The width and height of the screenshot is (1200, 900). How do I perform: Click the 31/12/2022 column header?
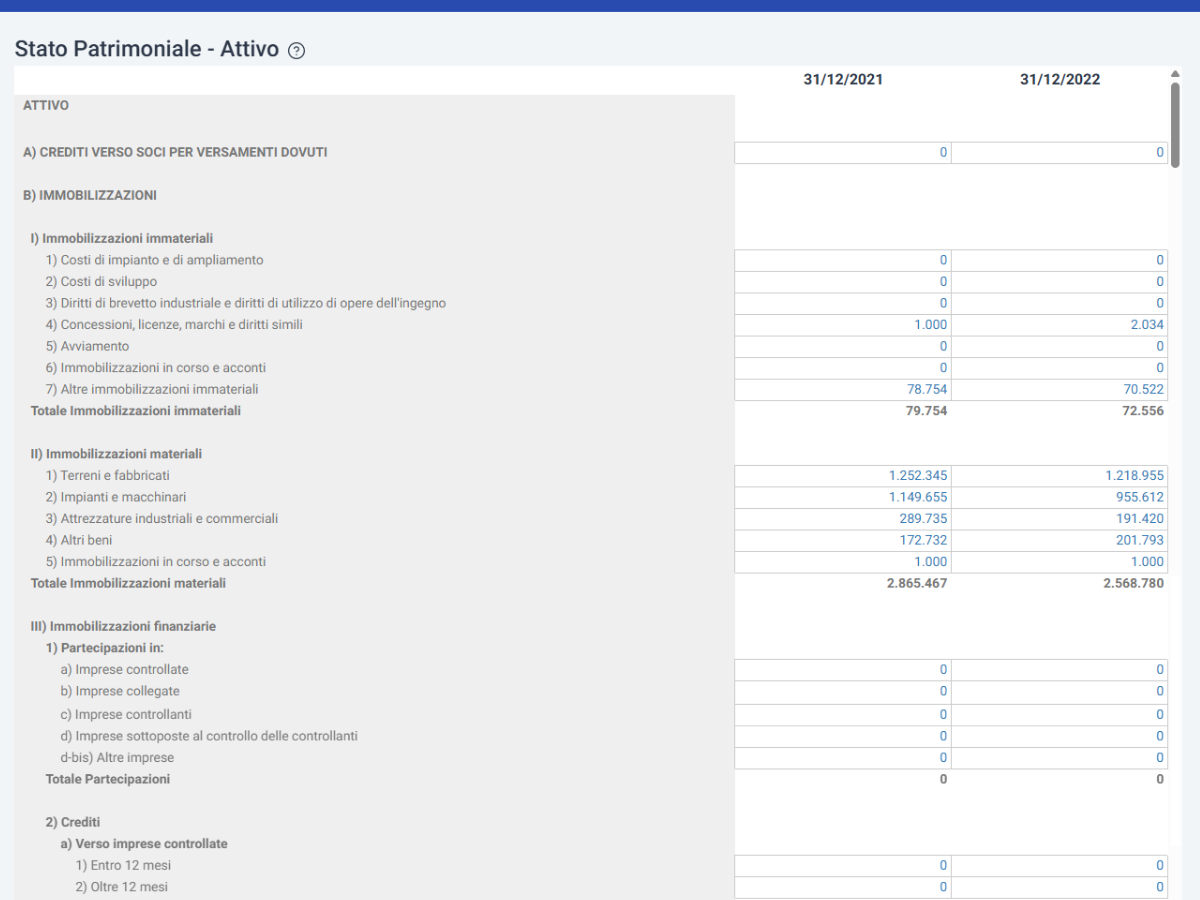click(x=1060, y=80)
